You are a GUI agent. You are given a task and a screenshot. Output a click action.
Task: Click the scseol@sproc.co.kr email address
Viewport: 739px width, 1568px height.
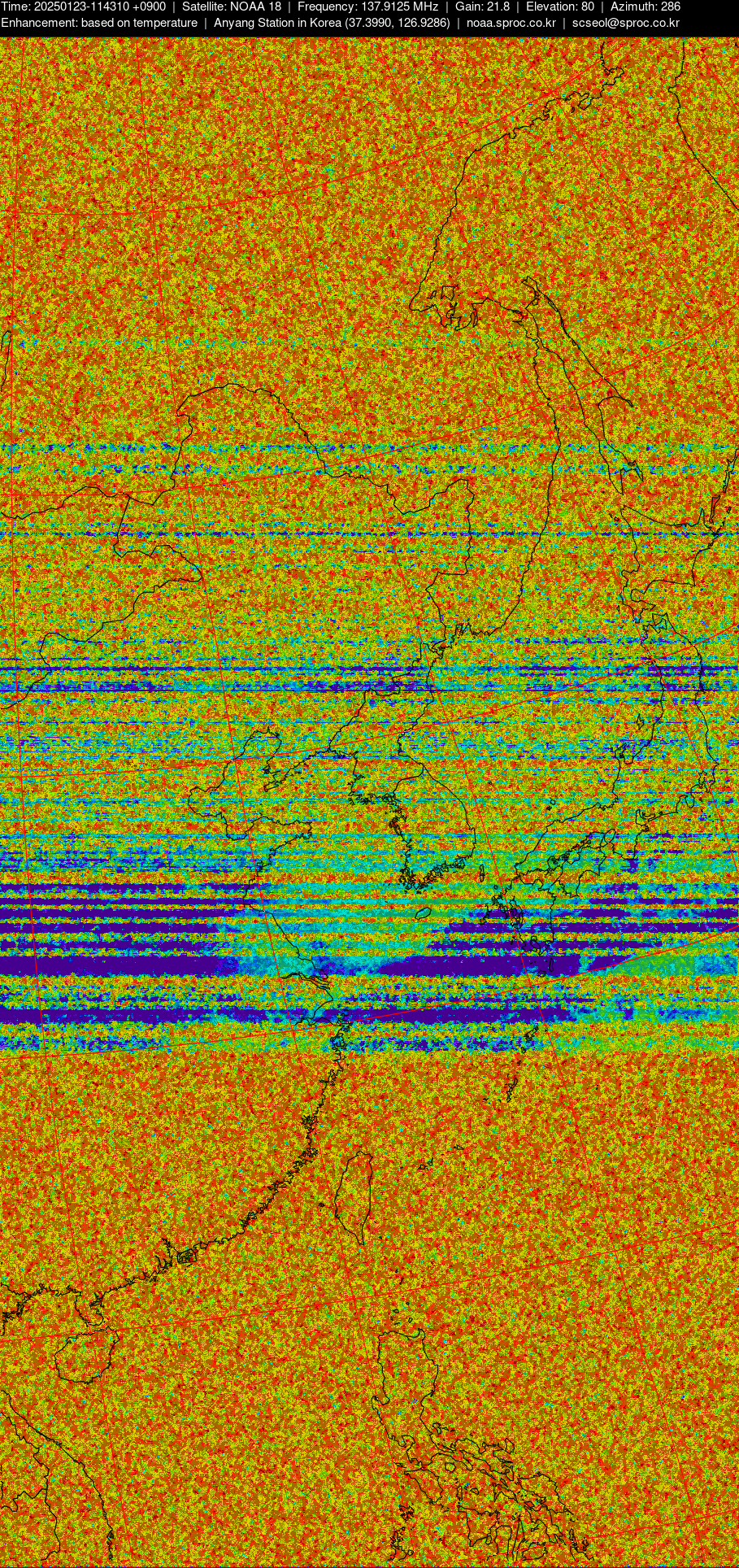625,23
